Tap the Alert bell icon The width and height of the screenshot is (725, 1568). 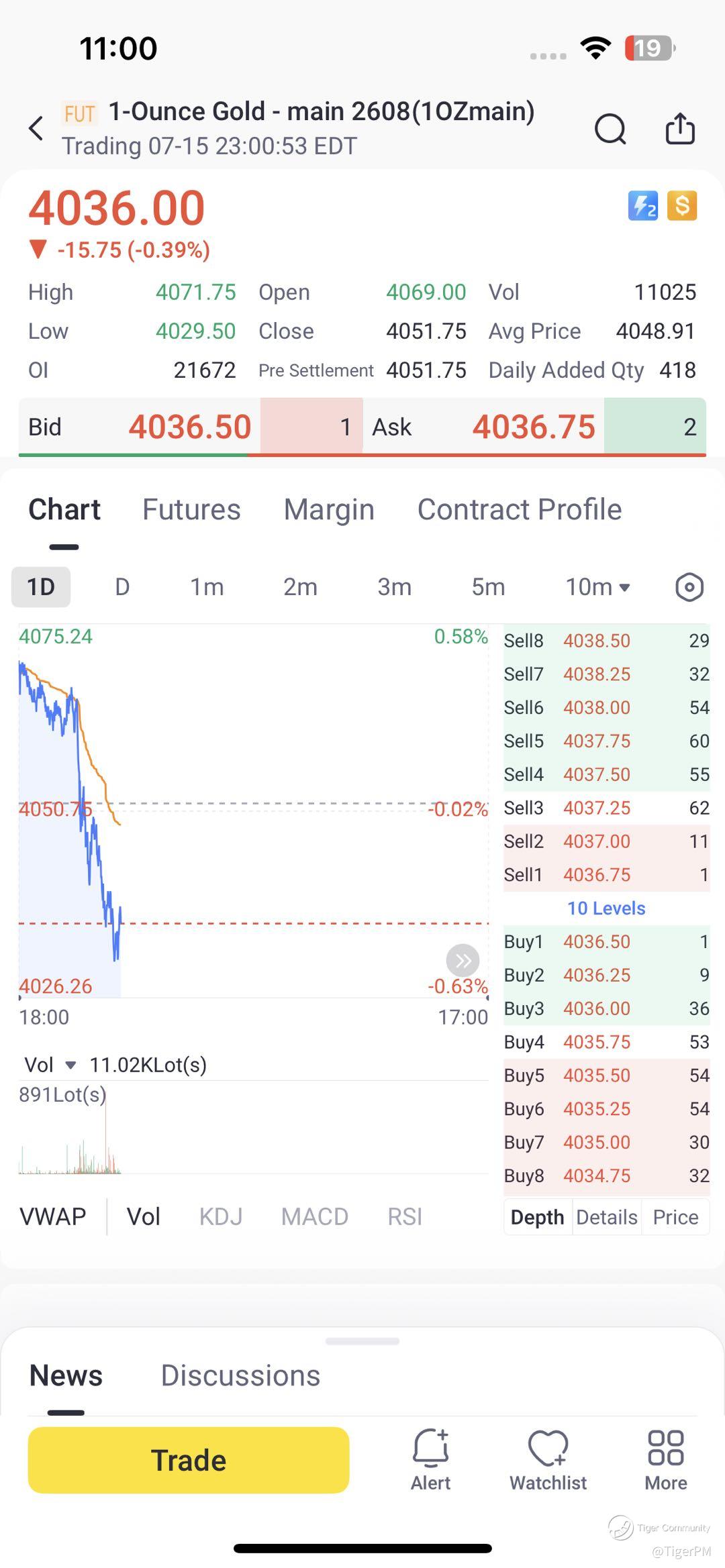430,1460
